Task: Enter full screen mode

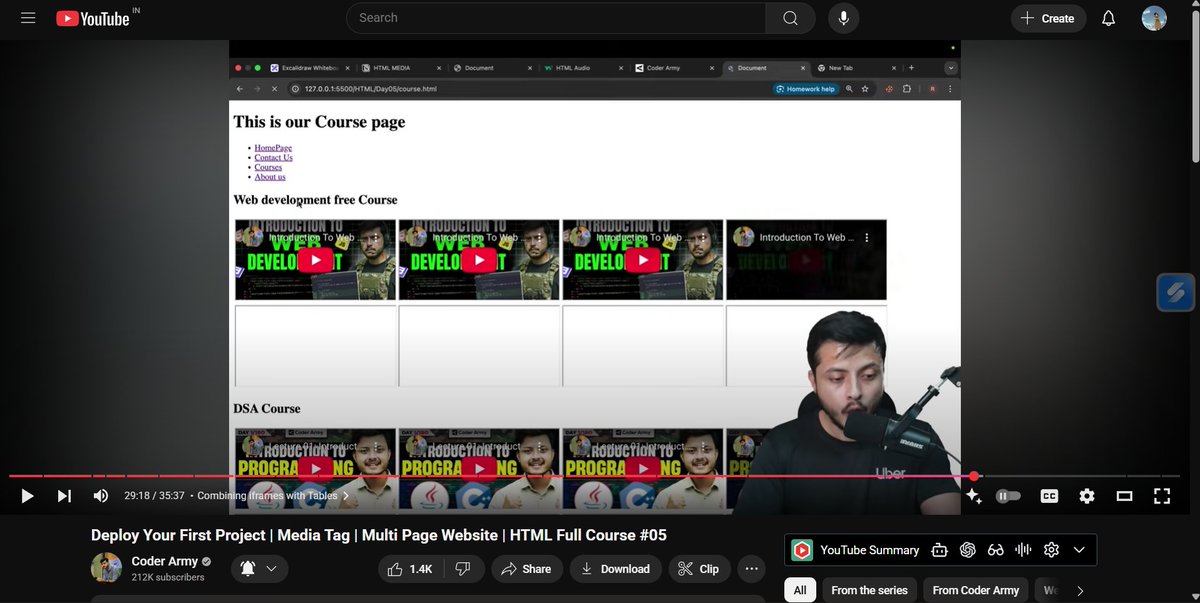Action: click(1162, 496)
